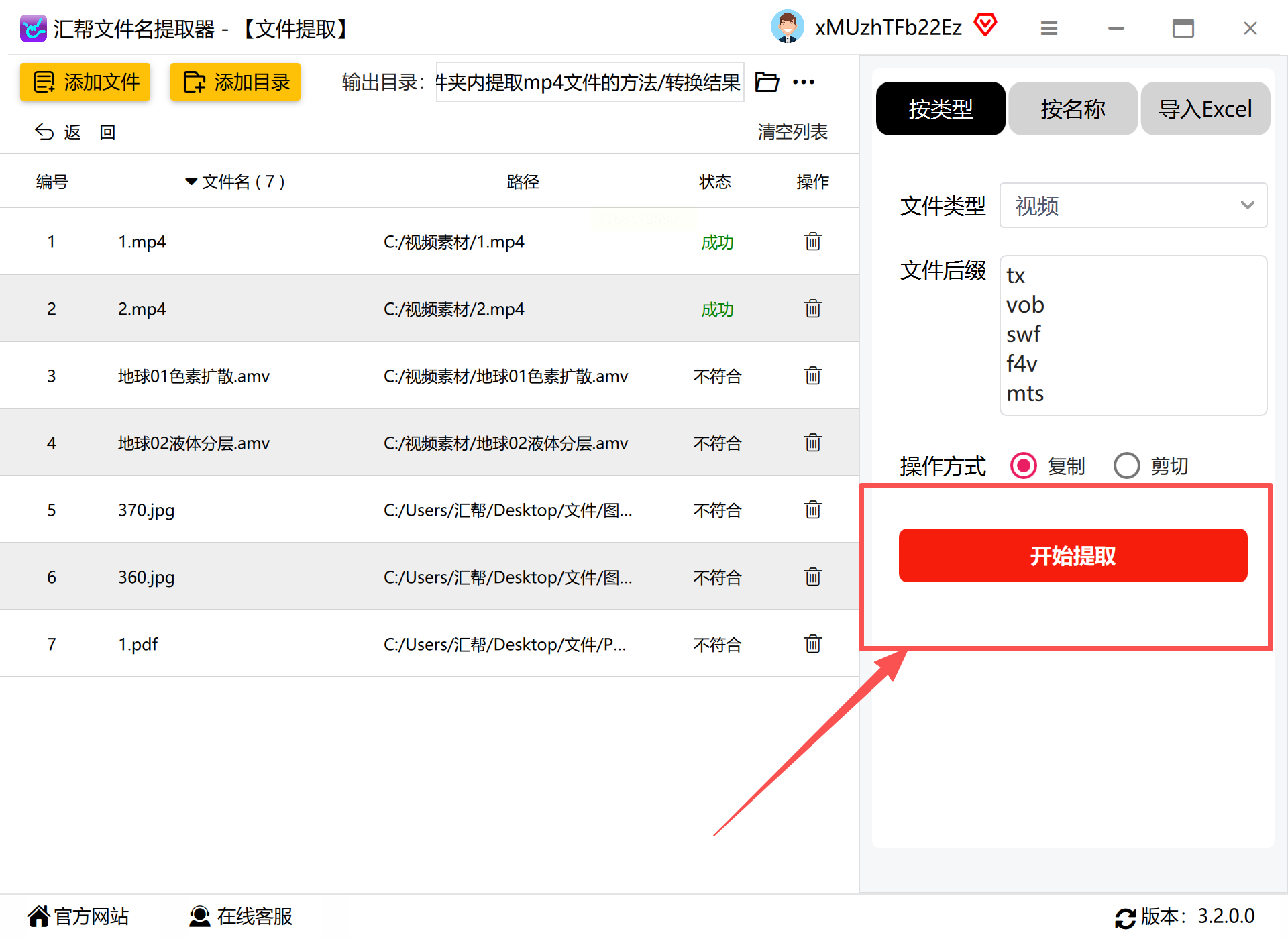Select the 剪切 cut radio button
This screenshot has height=939, width=1288.
1126,465
